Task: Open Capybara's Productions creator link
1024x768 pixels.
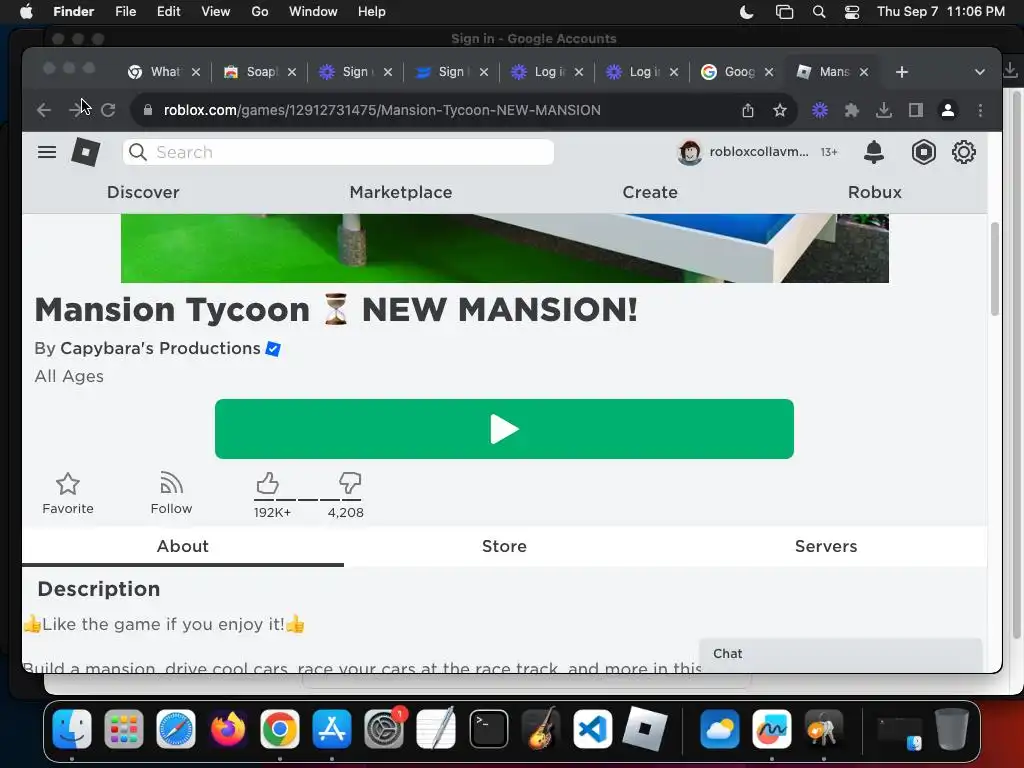Action: (160, 348)
